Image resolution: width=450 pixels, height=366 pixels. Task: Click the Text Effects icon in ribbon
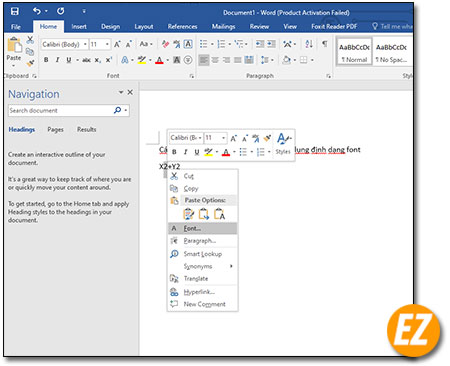125,60
